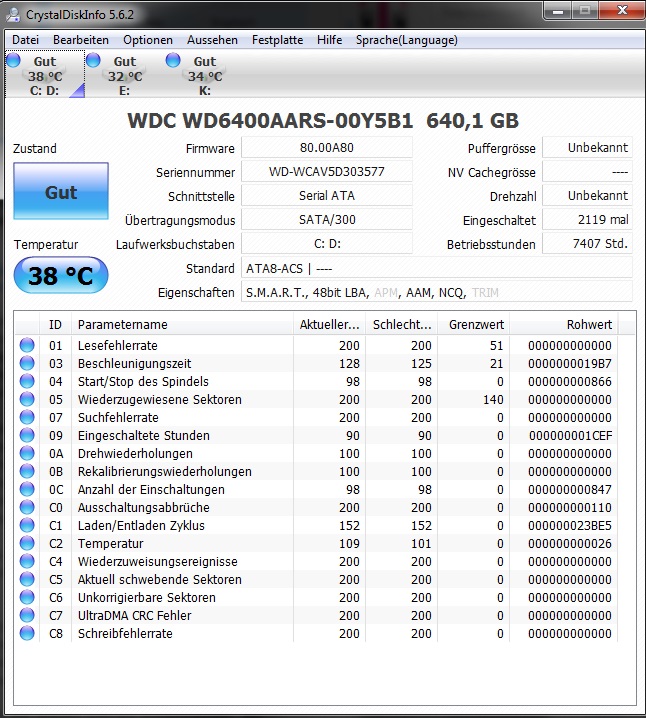
Task: Click the status orb for Aktuell schwebende Sektoren
Action: tap(27, 579)
